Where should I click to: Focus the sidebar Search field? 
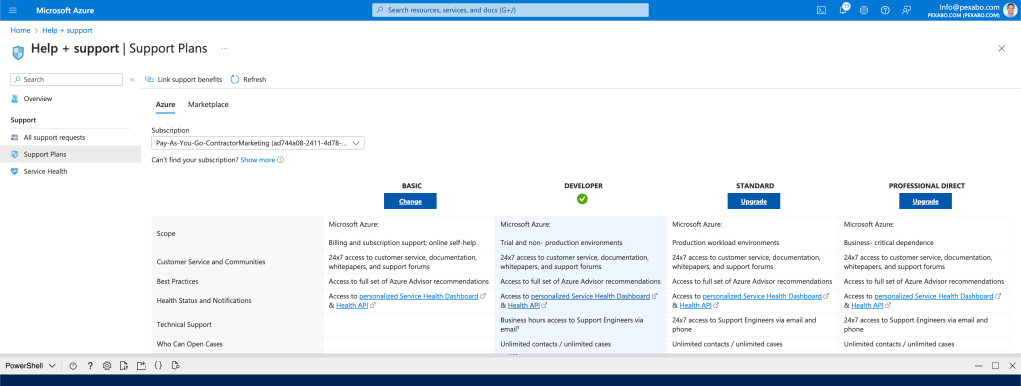pos(66,79)
